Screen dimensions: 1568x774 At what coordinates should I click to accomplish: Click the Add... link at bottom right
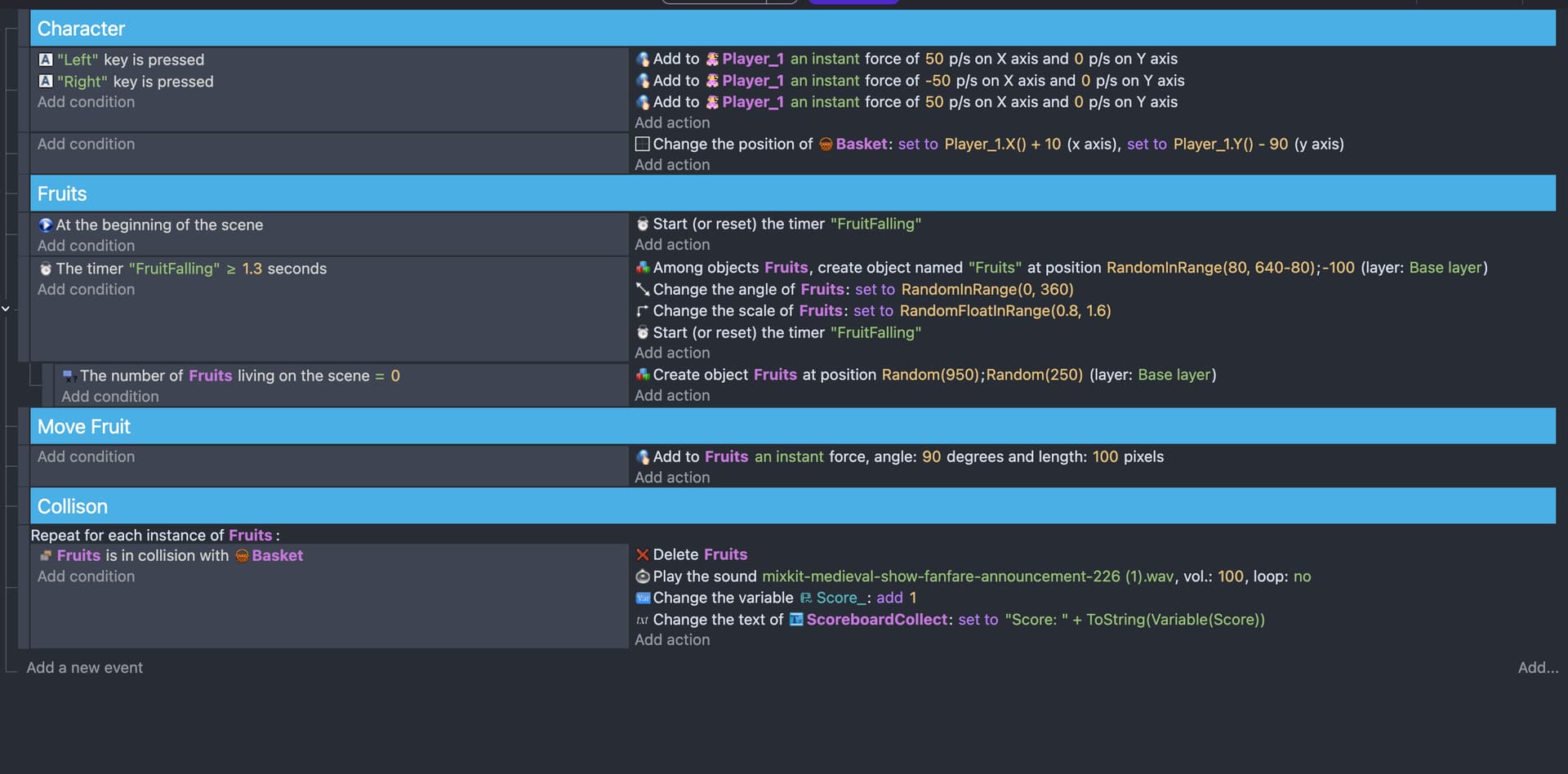point(1537,668)
